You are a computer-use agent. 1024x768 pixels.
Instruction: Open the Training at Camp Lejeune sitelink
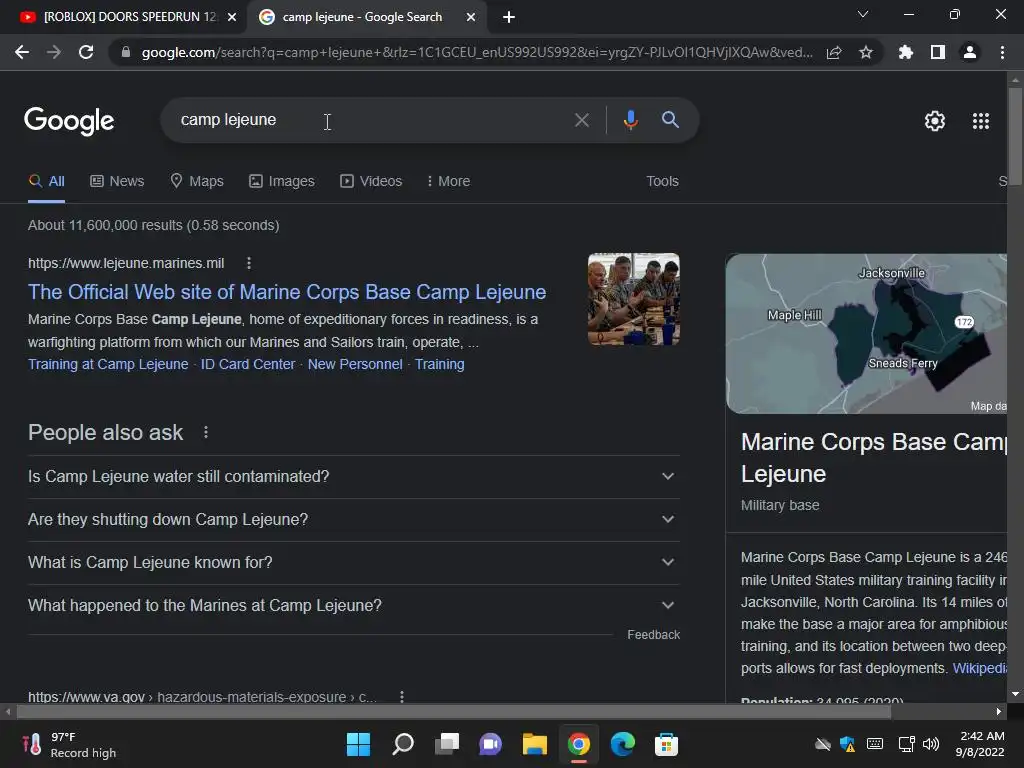click(108, 364)
